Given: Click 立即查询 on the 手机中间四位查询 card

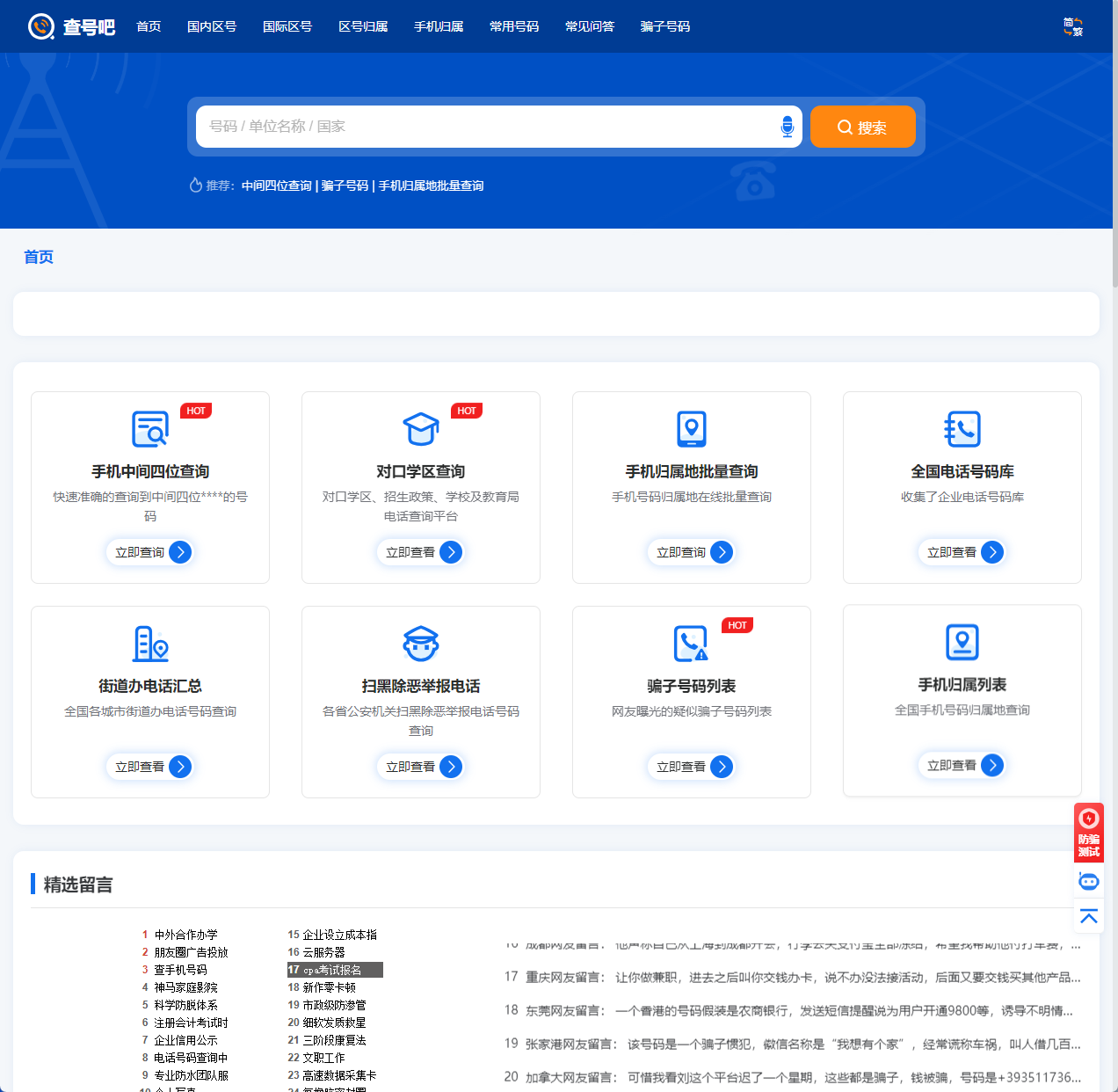Looking at the screenshot, I should click(149, 552).
